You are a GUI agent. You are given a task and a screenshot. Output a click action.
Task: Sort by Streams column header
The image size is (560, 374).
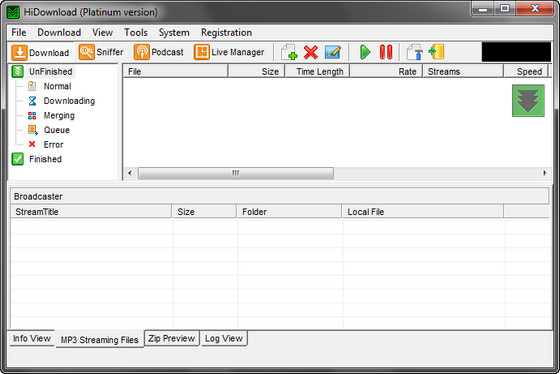pyautogui.click(x=463, y=71)
